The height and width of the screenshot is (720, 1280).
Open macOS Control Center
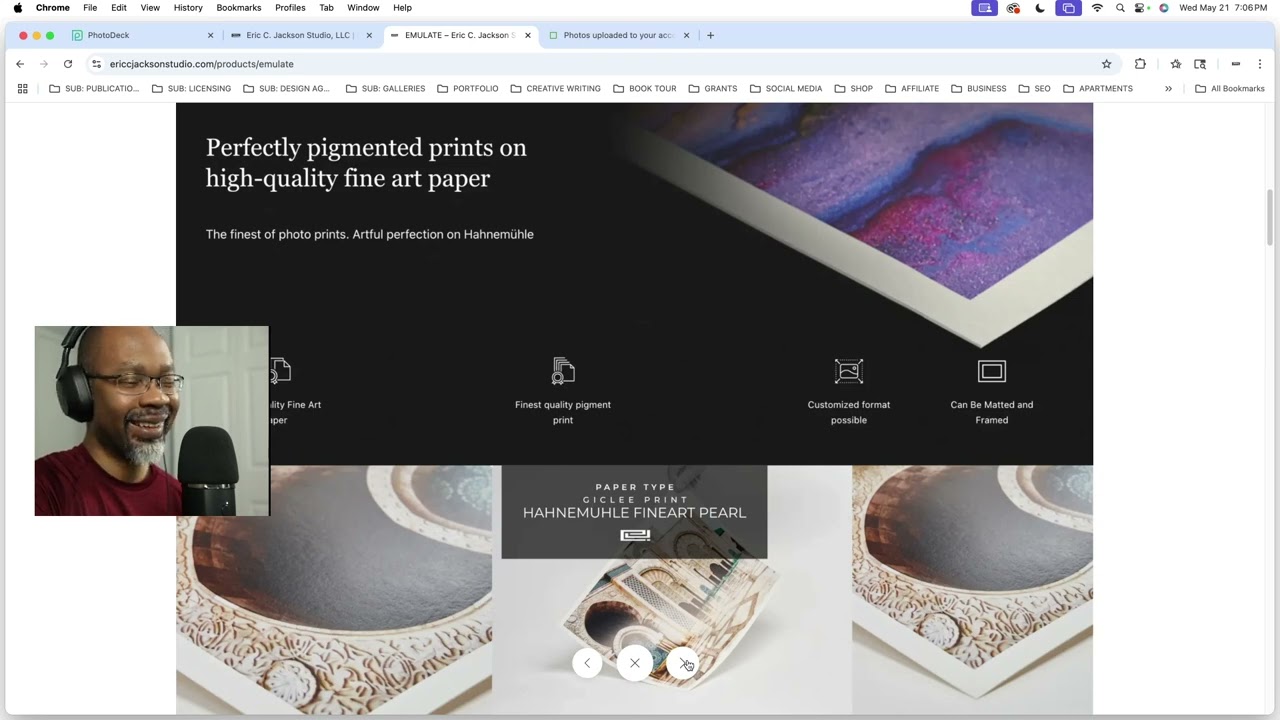pos(1141,8)
